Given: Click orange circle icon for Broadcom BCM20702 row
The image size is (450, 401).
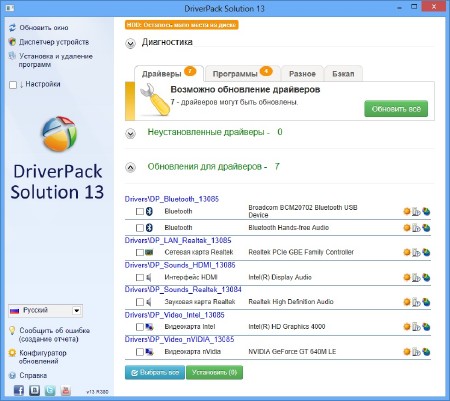Looking at the screenshot, I should 407,211.
